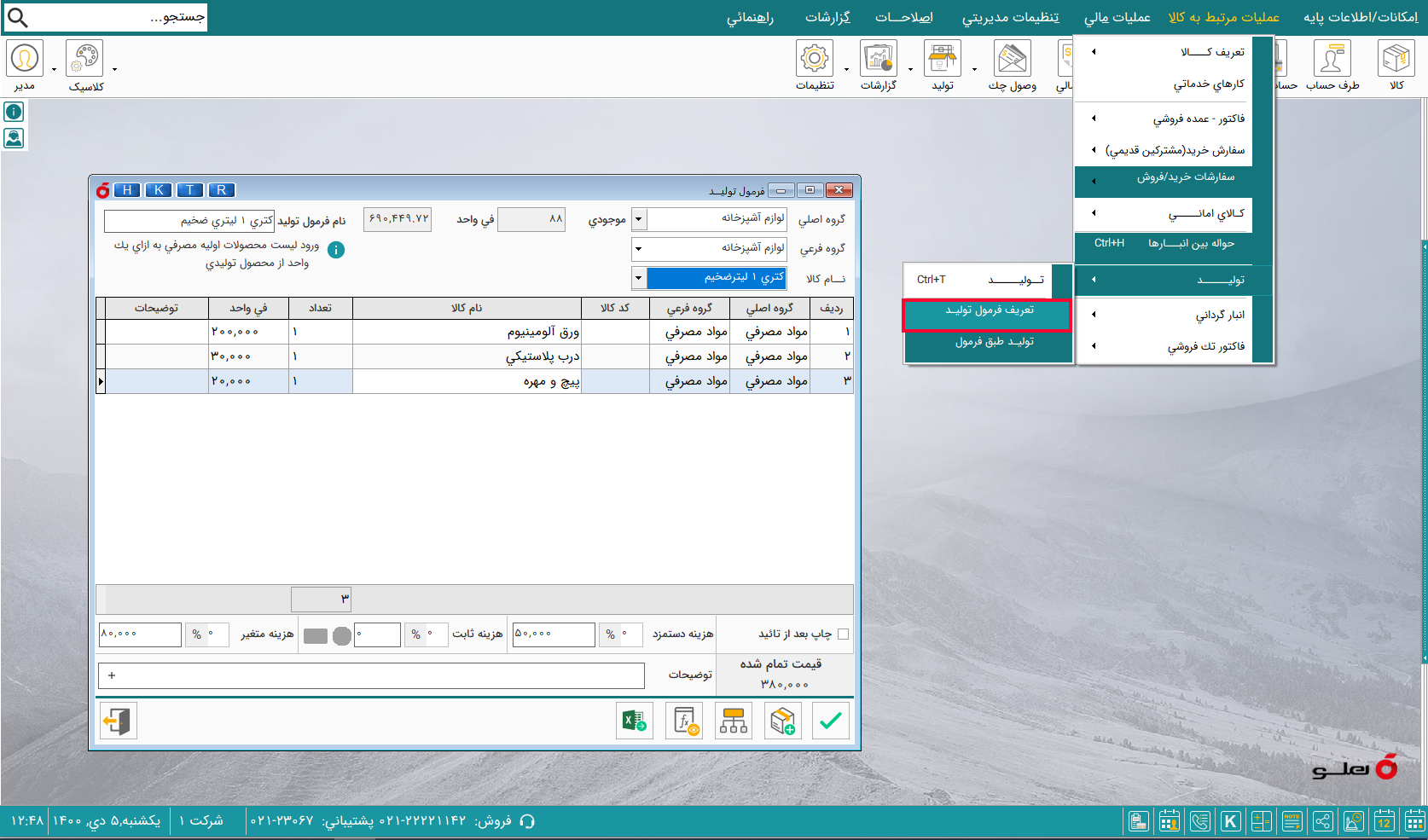Click the phone list icon in status bar
This screenshot has height=840, width=1428.
(1199, 821)
